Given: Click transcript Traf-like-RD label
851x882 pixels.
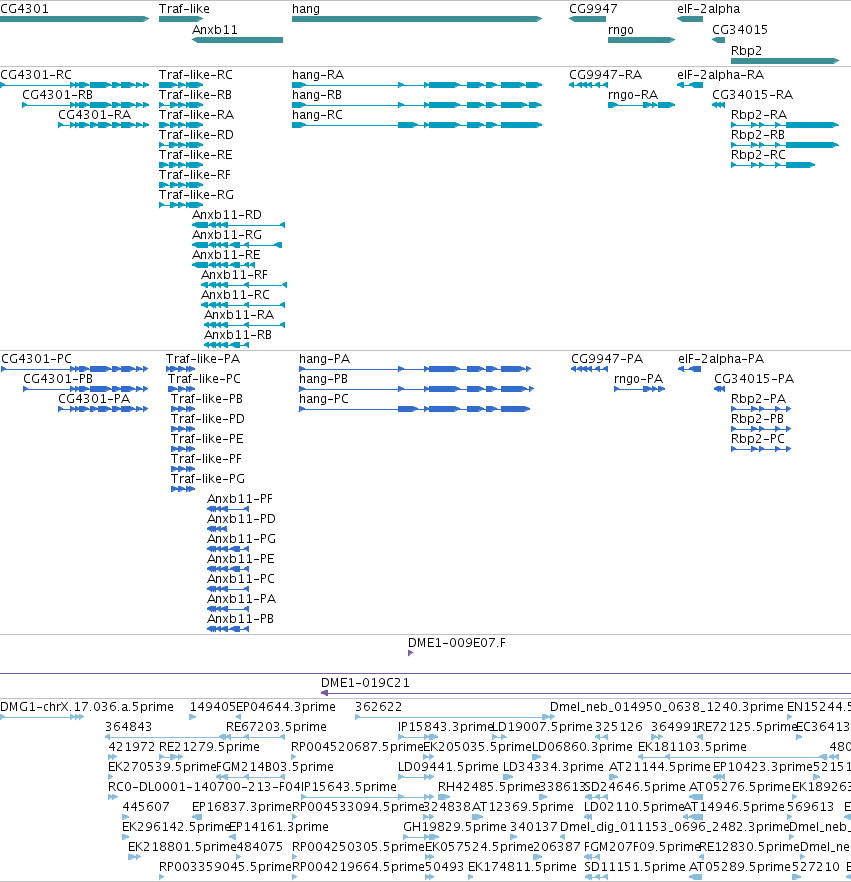Looking at the screenshot, I should tap(196, 134).
